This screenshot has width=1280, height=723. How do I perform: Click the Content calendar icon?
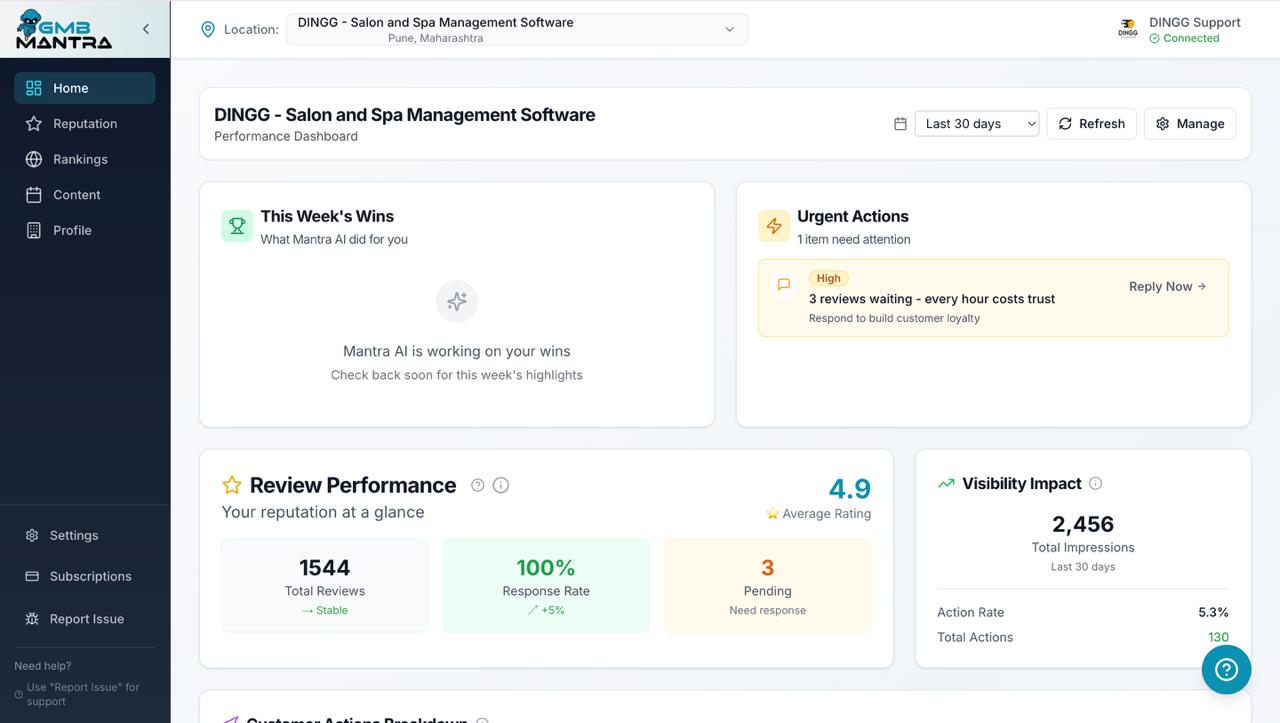34,195
